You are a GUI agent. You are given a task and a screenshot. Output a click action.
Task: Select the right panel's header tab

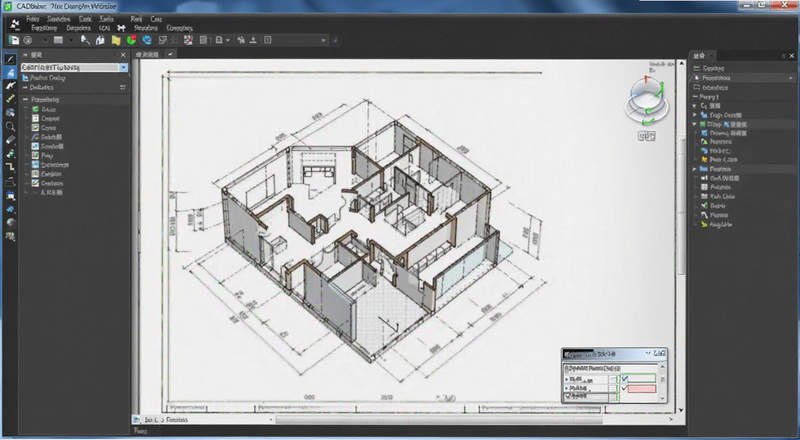click(x=701, y=56)
